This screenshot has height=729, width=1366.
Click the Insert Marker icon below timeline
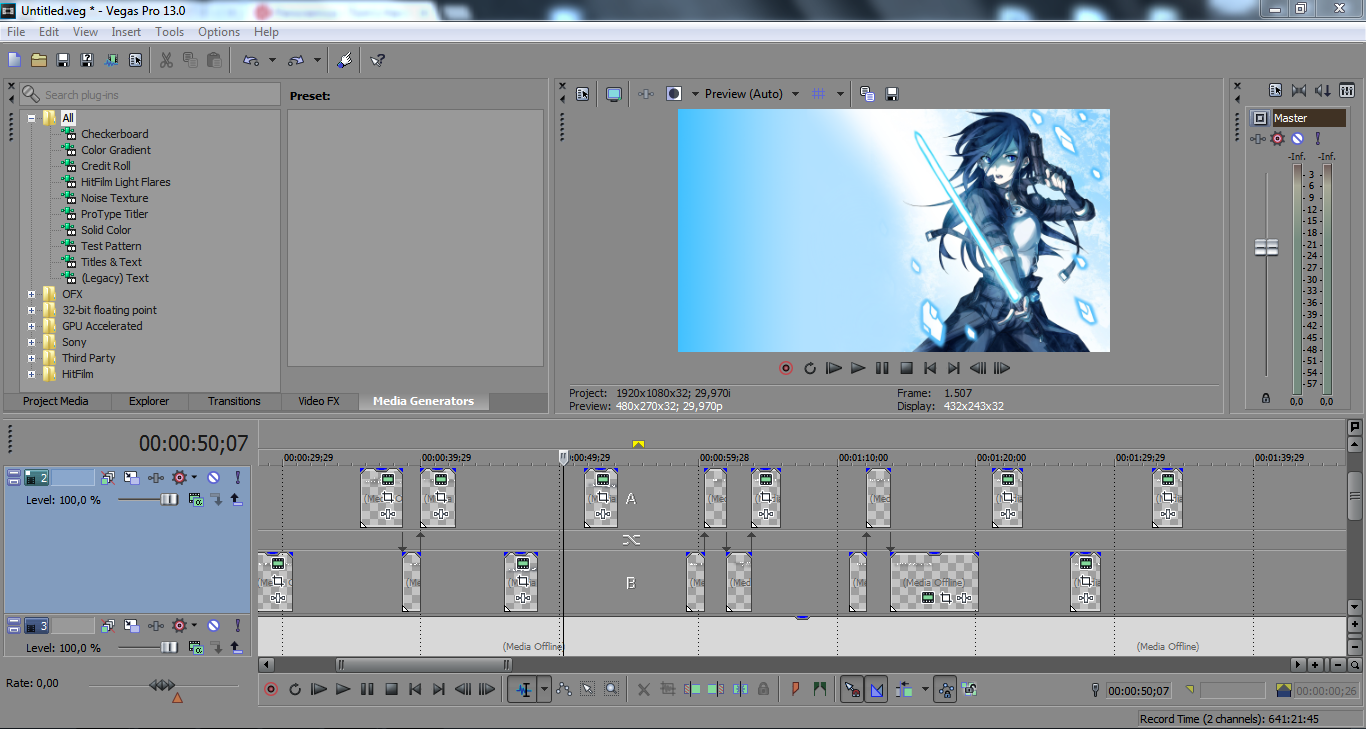796,689
